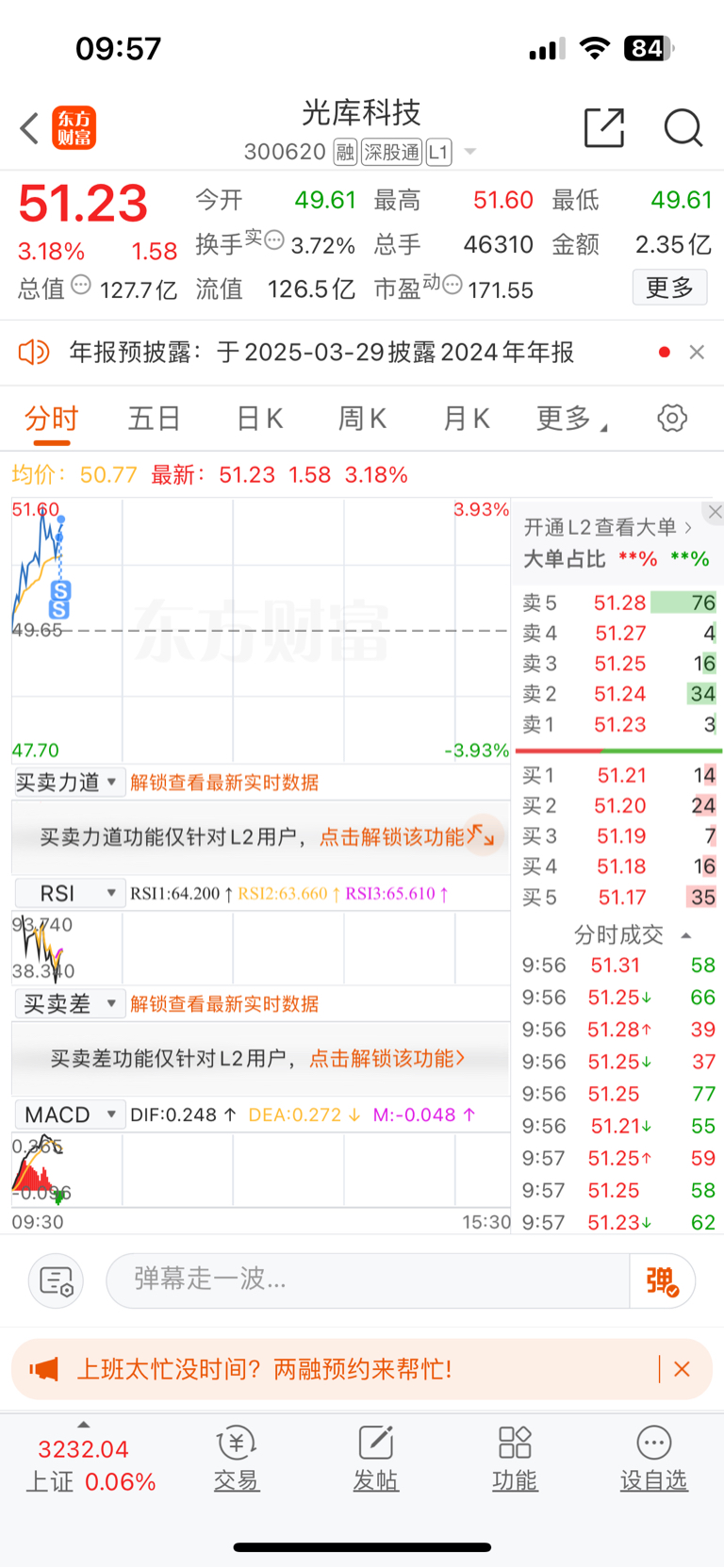
Task: Tap smiley icon next to 换手
Action: pos(273,239)
